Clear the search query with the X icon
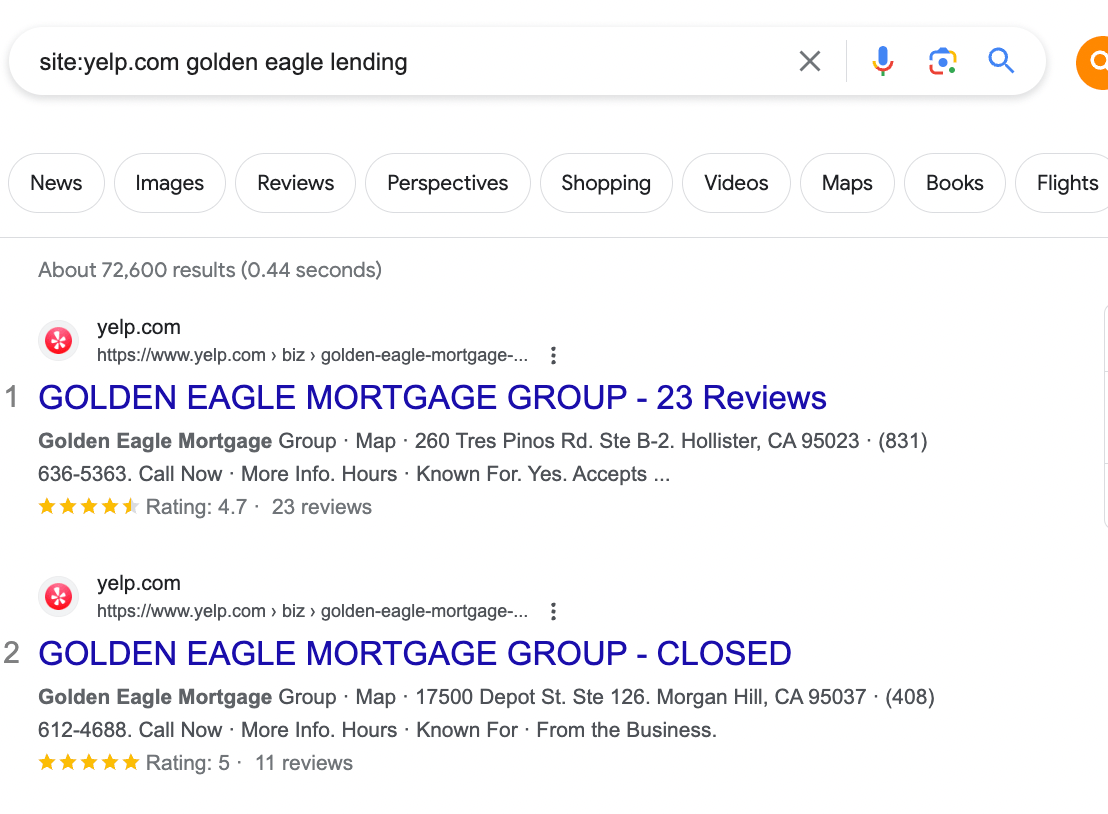This screenshot has height=814, width=1108. pos(809,61)
